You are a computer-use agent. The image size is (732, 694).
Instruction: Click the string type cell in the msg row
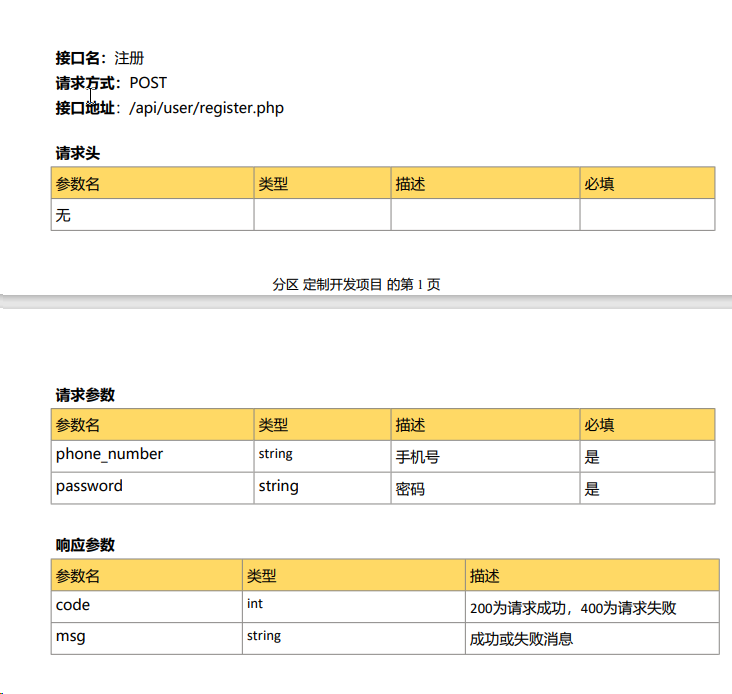[354, 638]
